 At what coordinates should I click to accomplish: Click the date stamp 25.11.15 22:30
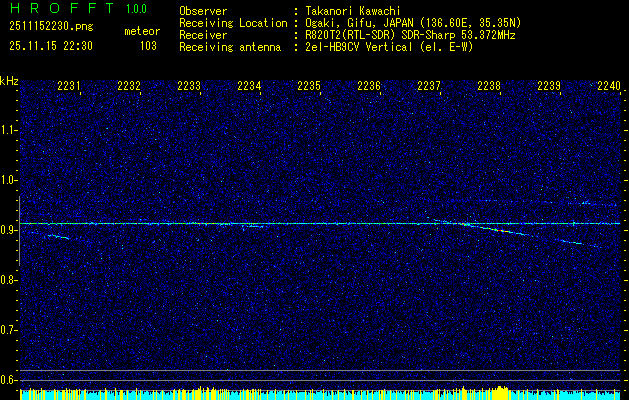[51, 46]
